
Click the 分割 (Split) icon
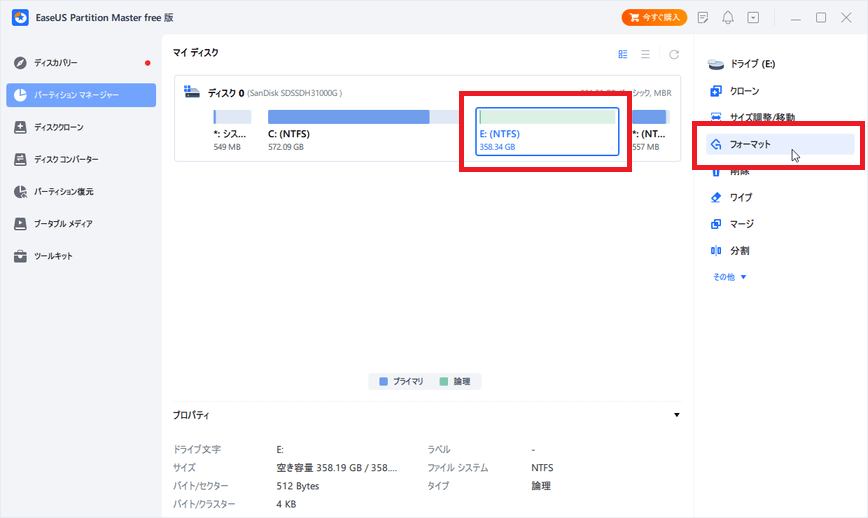(x=715, y=250)
